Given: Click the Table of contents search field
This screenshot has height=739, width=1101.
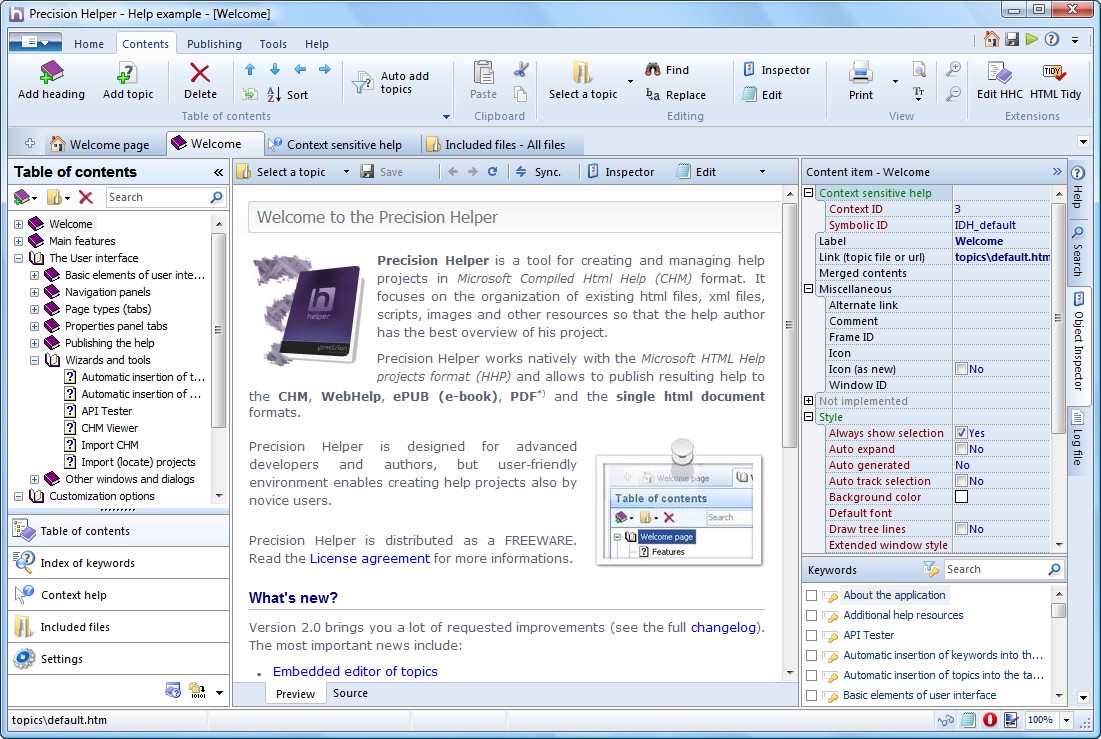Looking at the screenshot, I should click(x=157, y=197).
